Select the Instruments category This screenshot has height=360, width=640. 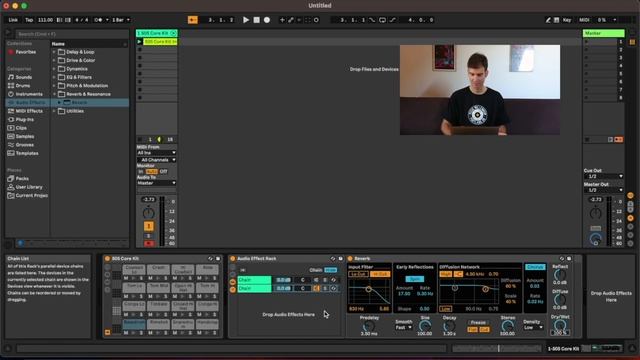(x=29, y=94)
